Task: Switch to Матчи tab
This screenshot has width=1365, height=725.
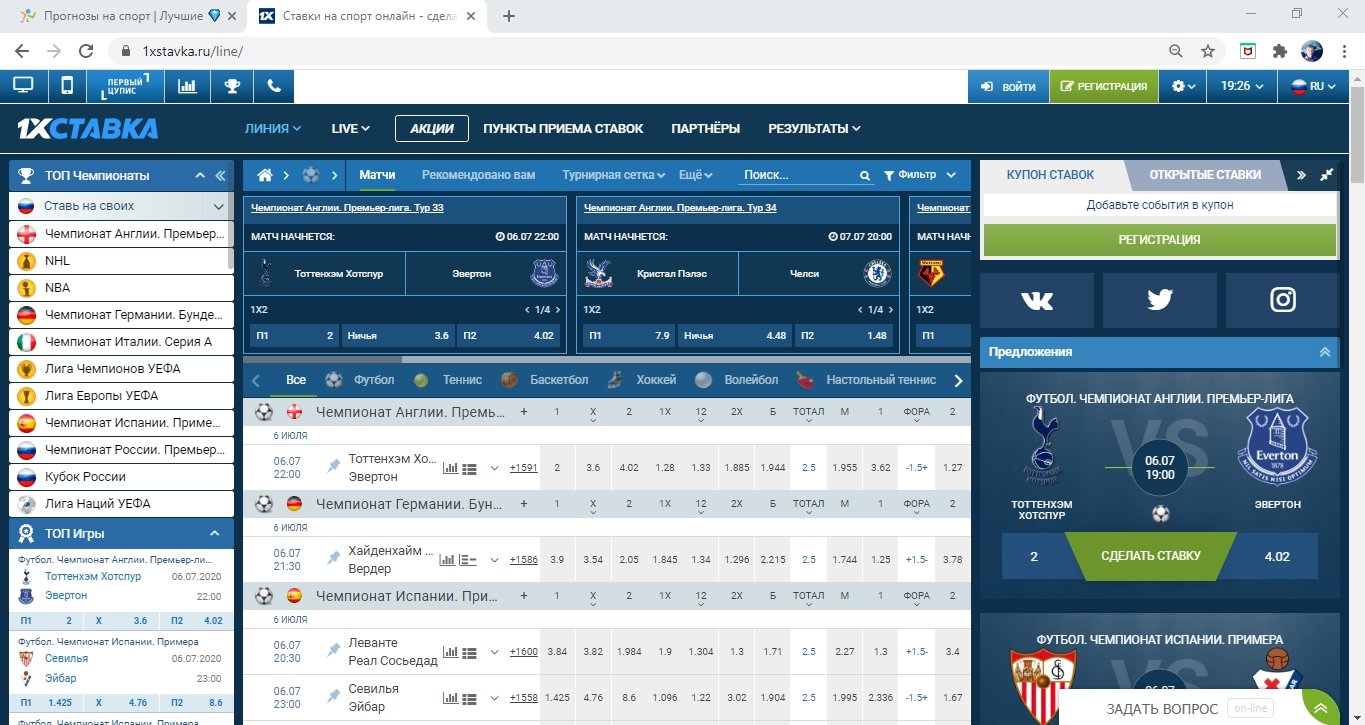Action: 377,175
